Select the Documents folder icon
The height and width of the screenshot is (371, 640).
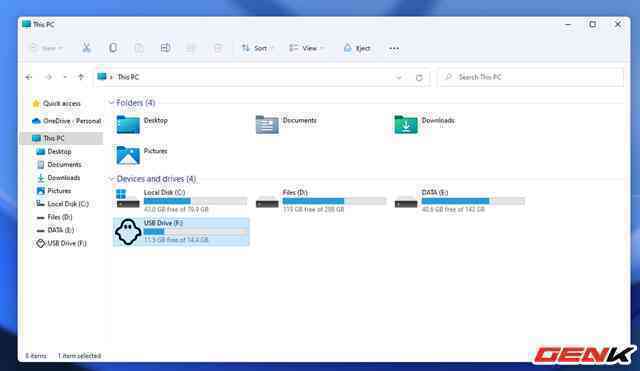pyautogui.click(x=267, y=124)
